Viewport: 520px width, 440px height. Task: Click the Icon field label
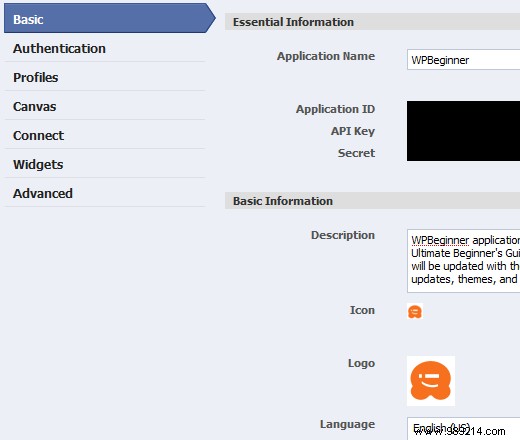362,310
